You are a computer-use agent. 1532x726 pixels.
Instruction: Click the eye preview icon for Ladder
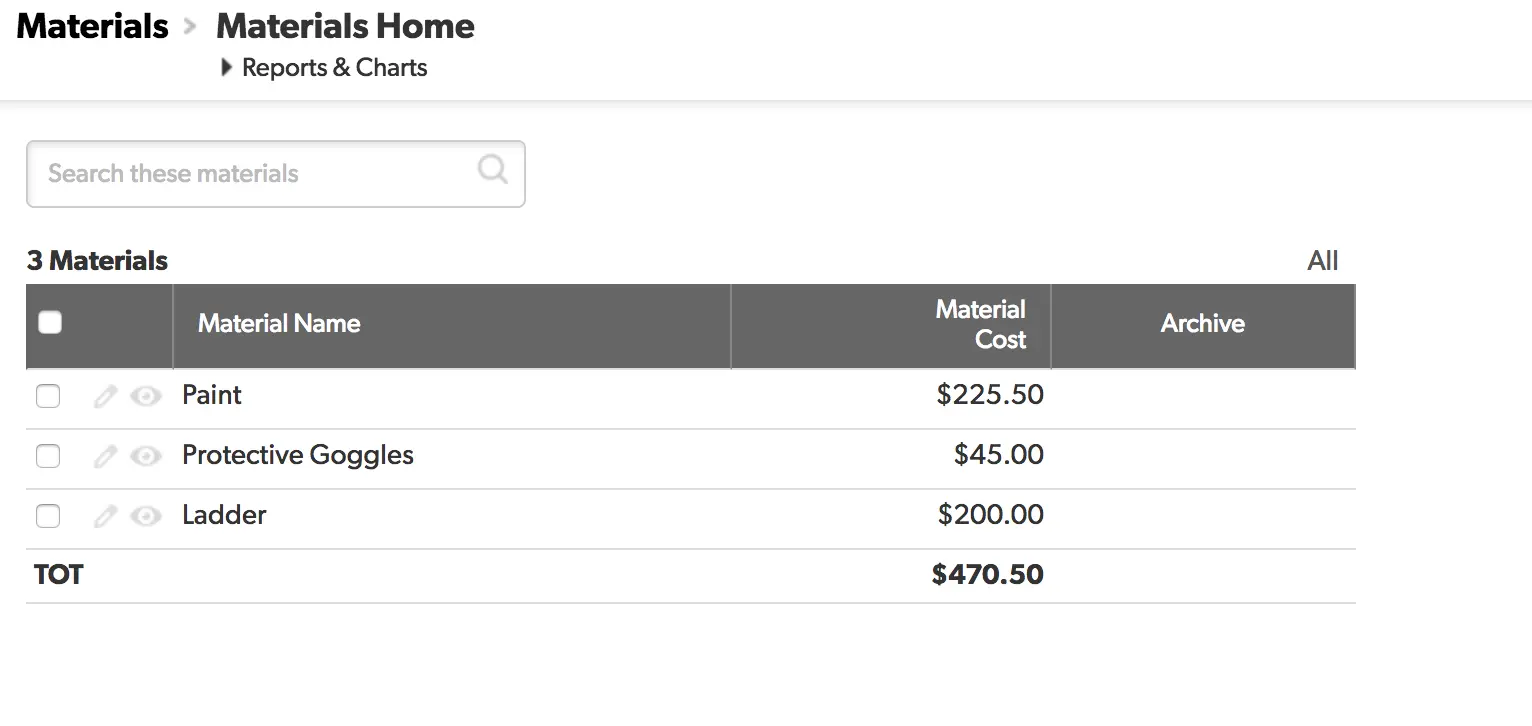pos(146,516)
